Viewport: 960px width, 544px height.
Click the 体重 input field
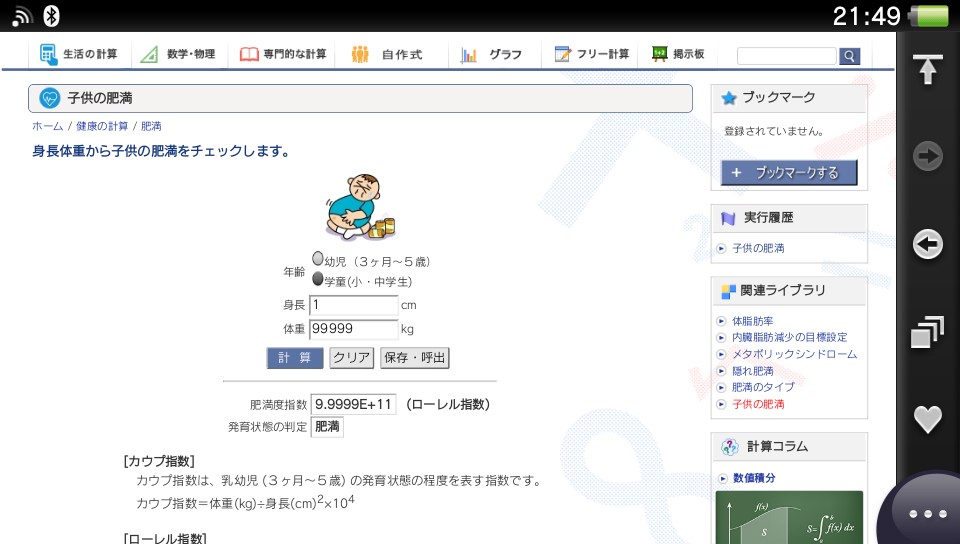354,329
